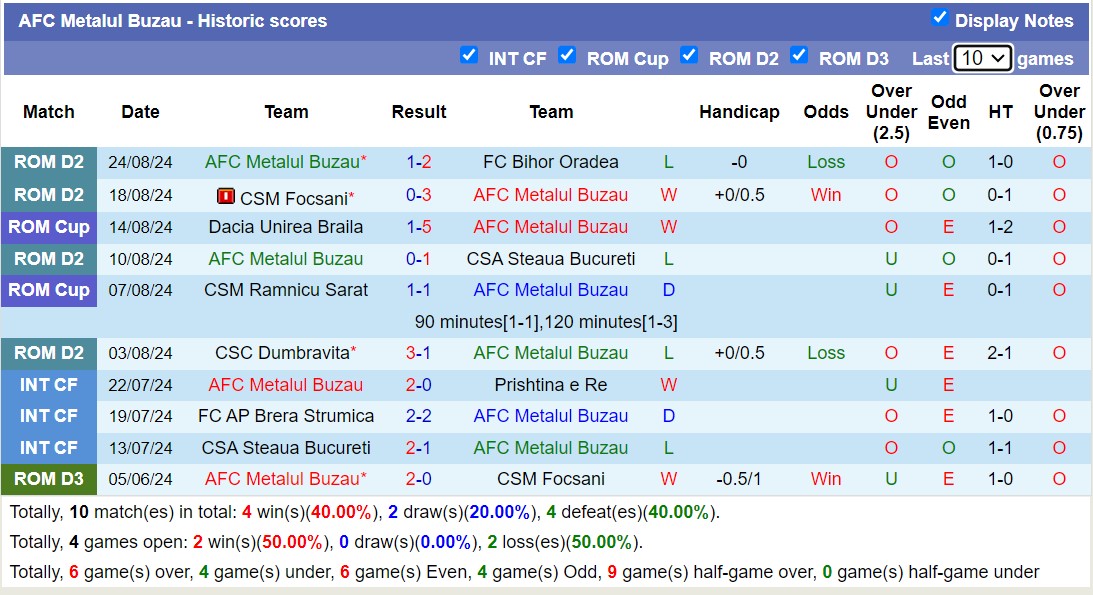Click the 2-2 result against Brera Strumica
This screenshot has width=1093, height=595.
coord(418,416)
